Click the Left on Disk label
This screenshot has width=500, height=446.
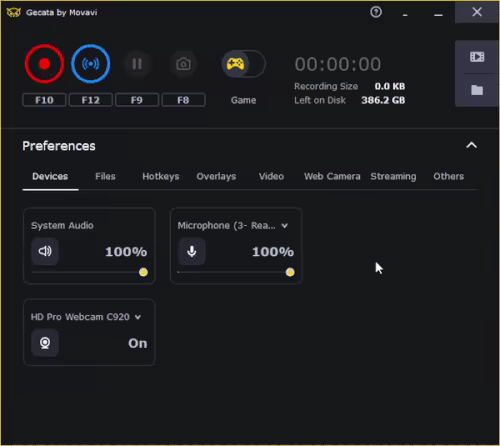(x=320, y=100)
